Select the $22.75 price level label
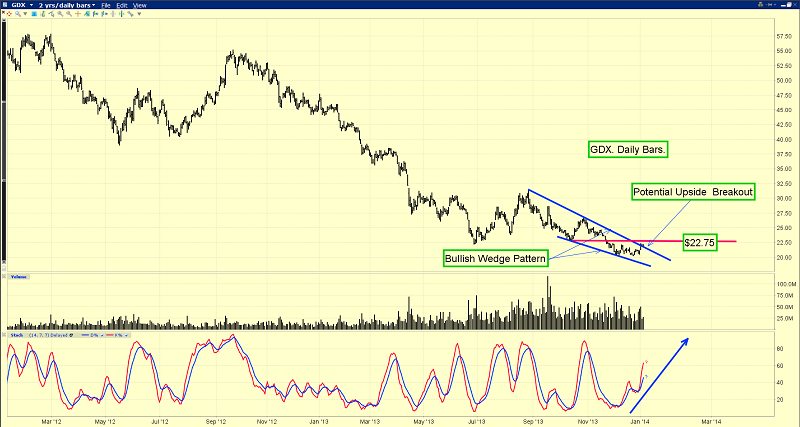This screenshot has height=427, width=800. tap(699, 242)
